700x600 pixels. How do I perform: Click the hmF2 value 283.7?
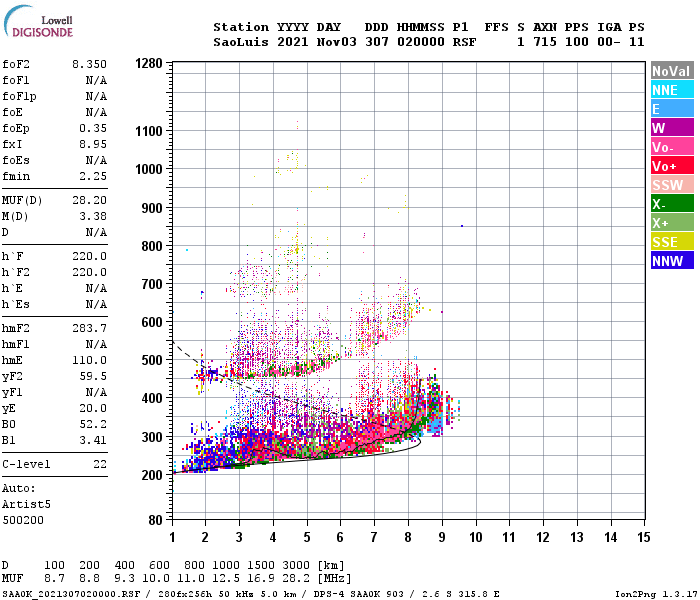coord(89,328)
